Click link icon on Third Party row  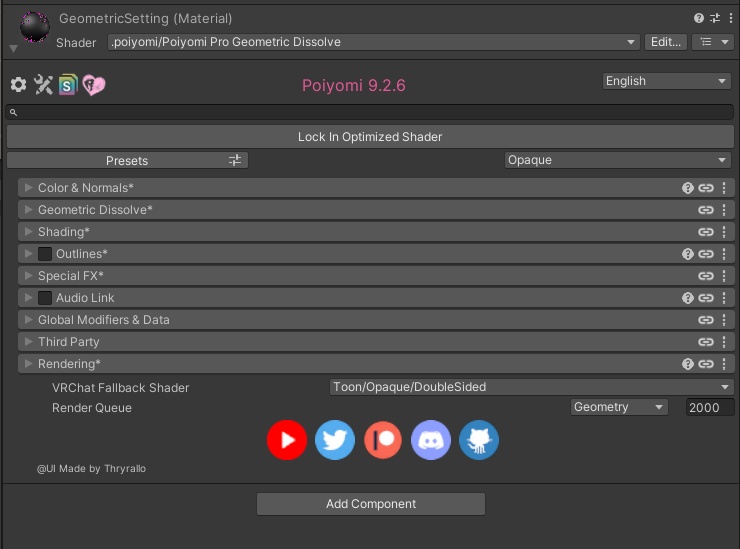click(x=706, y=342)
